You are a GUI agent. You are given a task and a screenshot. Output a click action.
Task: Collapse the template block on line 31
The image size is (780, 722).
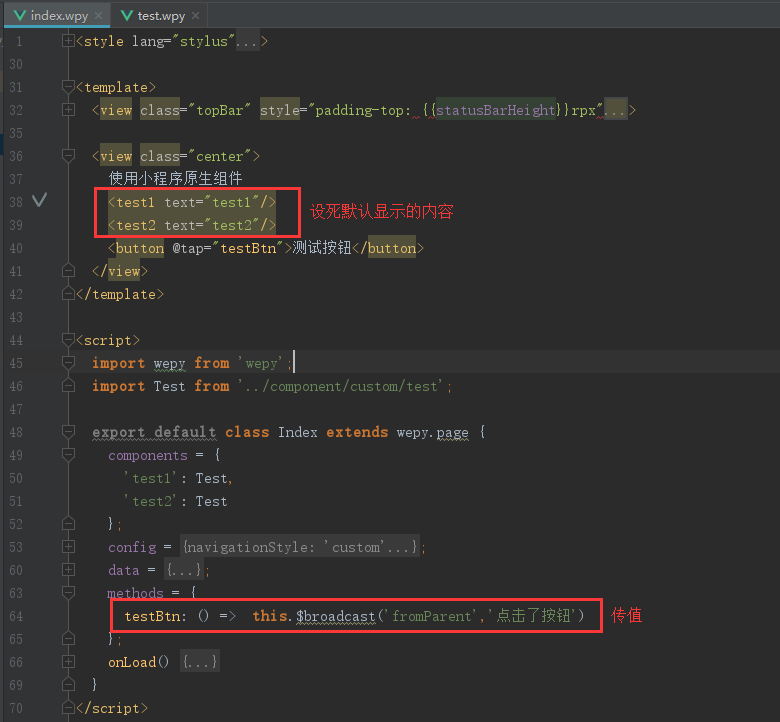click(68, 87)
